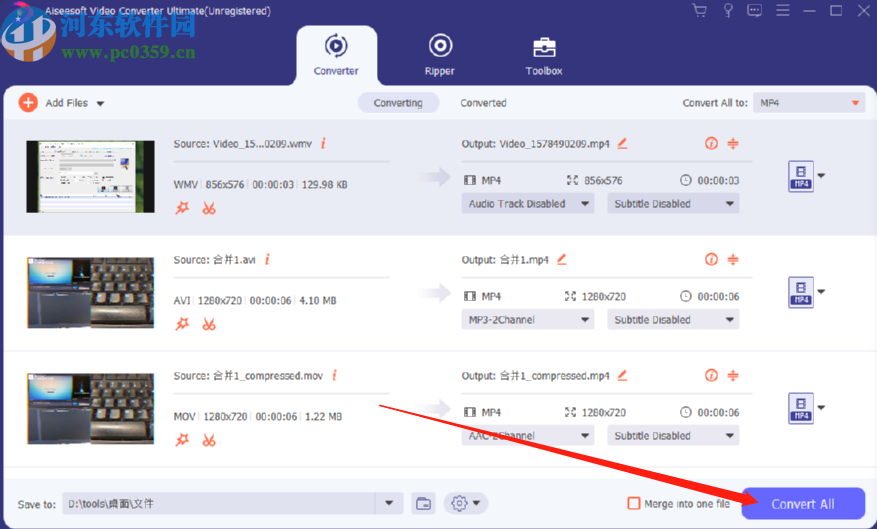Open Audio Track Disabled dropdown
877x529 pixels.
[527, 204]
